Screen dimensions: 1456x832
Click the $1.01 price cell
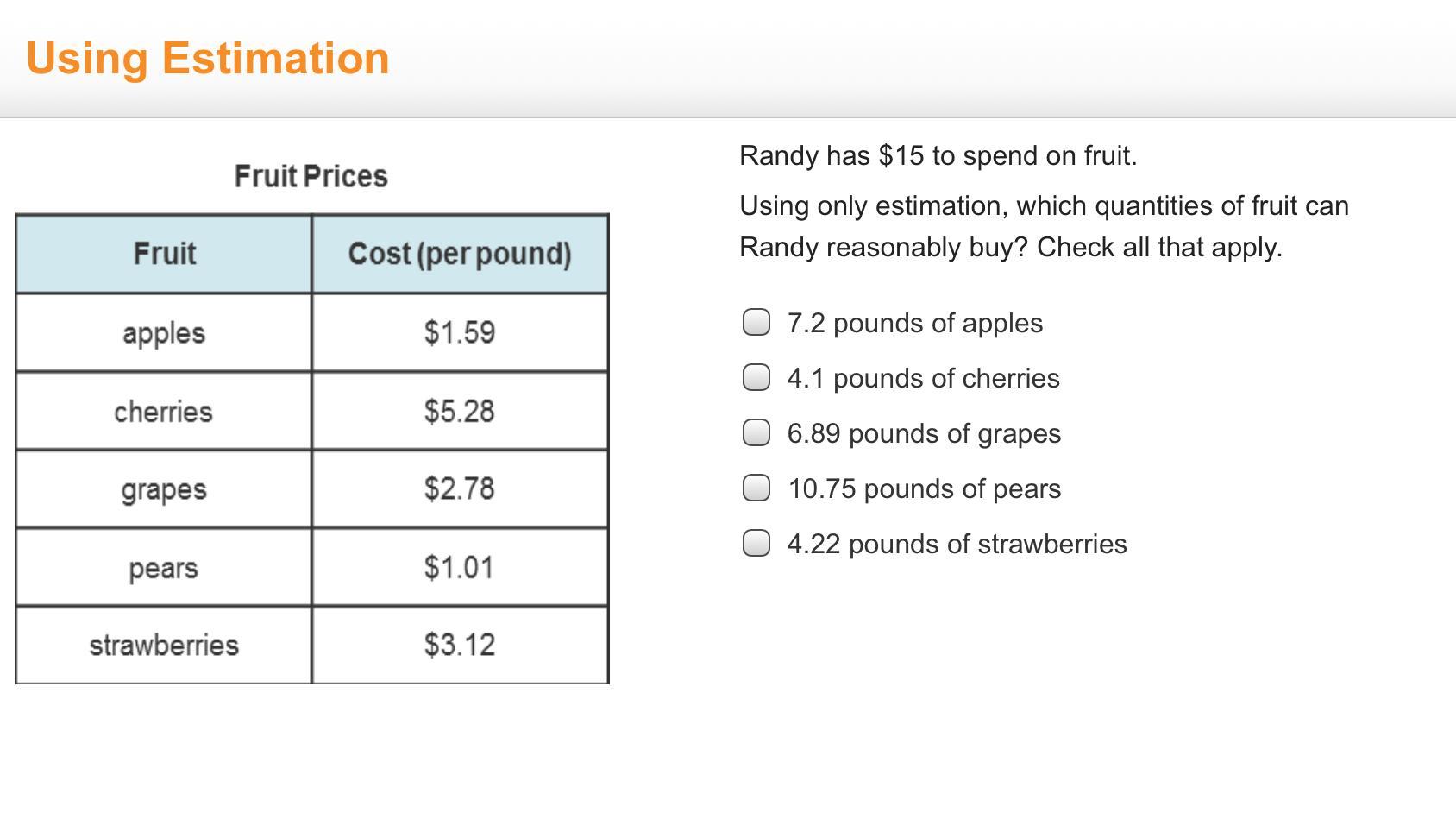[x=460, y=568]
